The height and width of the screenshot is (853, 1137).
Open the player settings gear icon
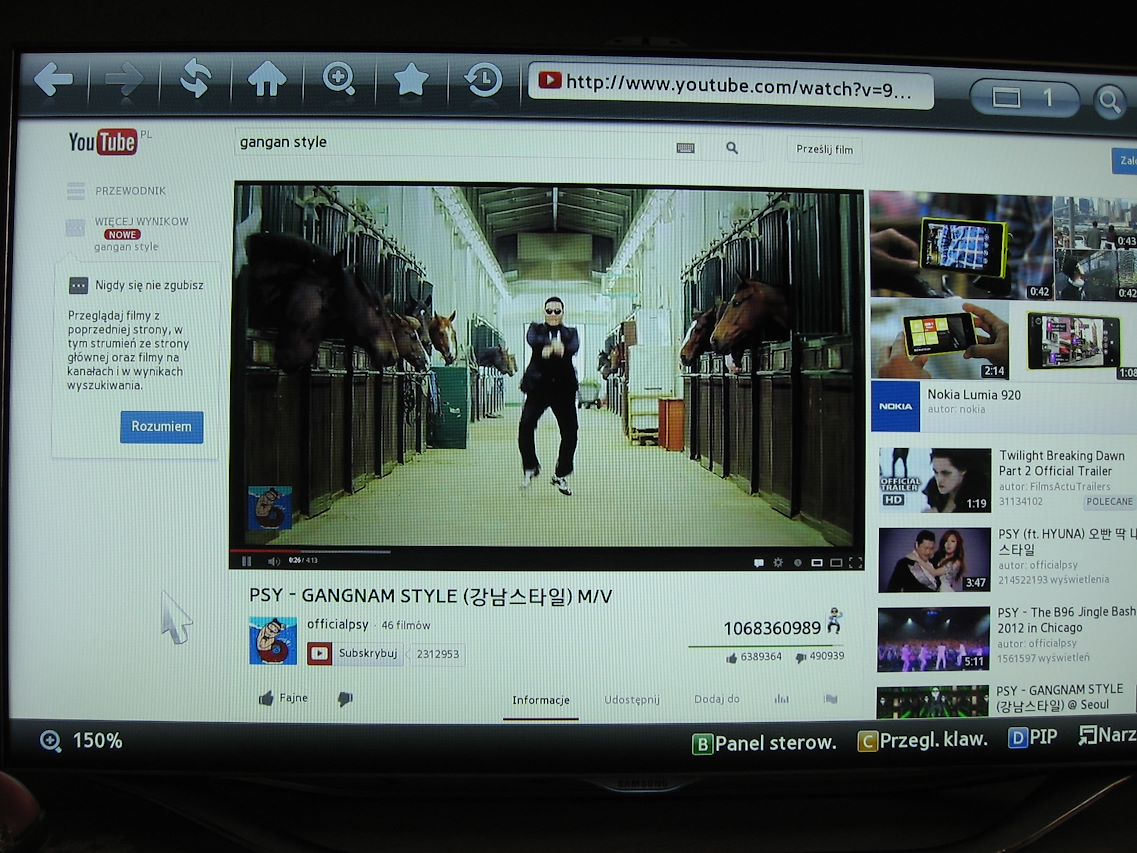point(778,563)
